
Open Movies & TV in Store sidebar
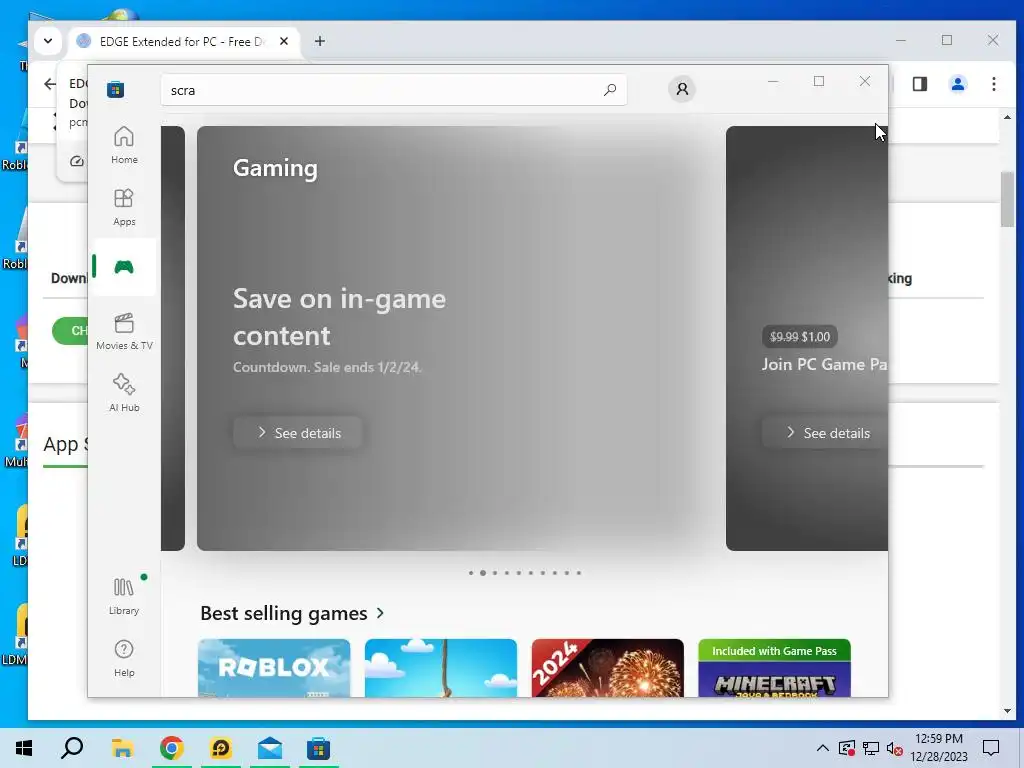(x=124, y=331)
